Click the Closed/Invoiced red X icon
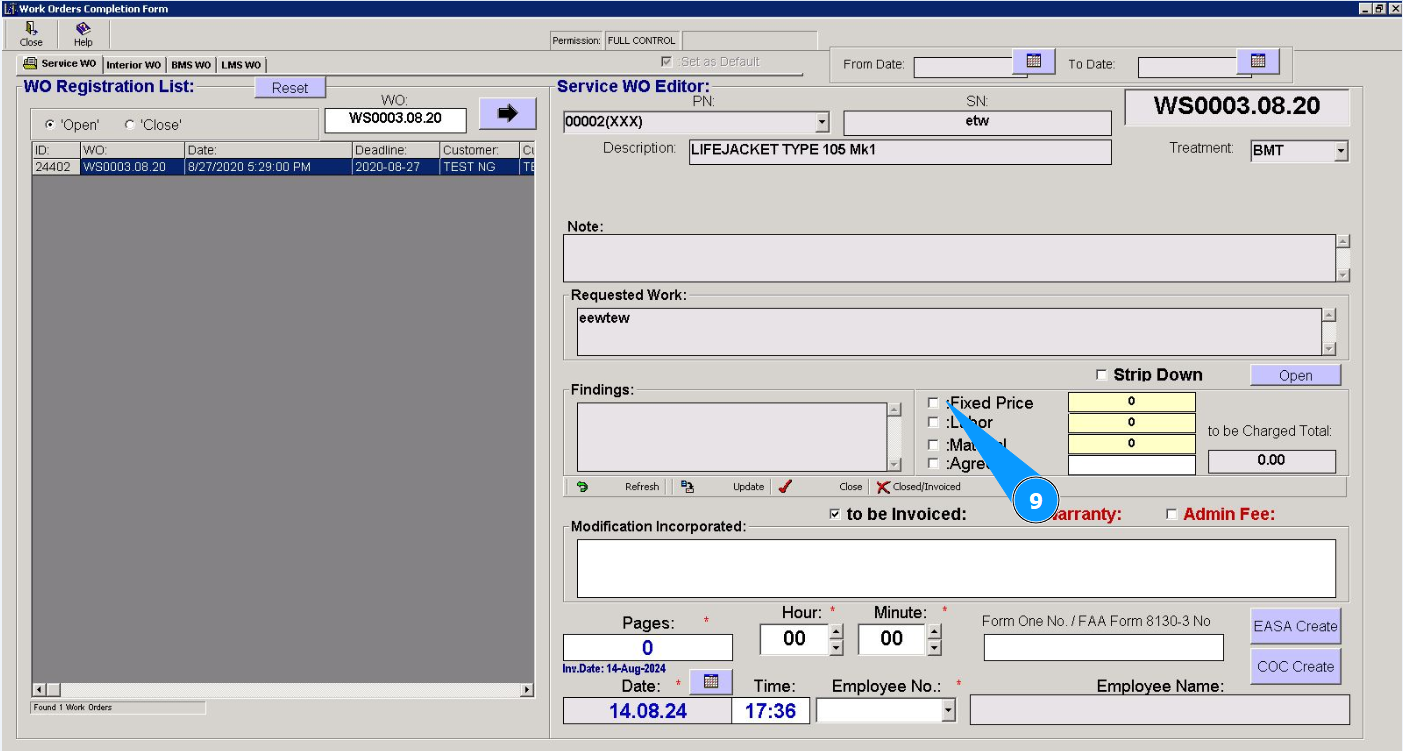Screen dimensions: 1403x751 pos(883,487)
